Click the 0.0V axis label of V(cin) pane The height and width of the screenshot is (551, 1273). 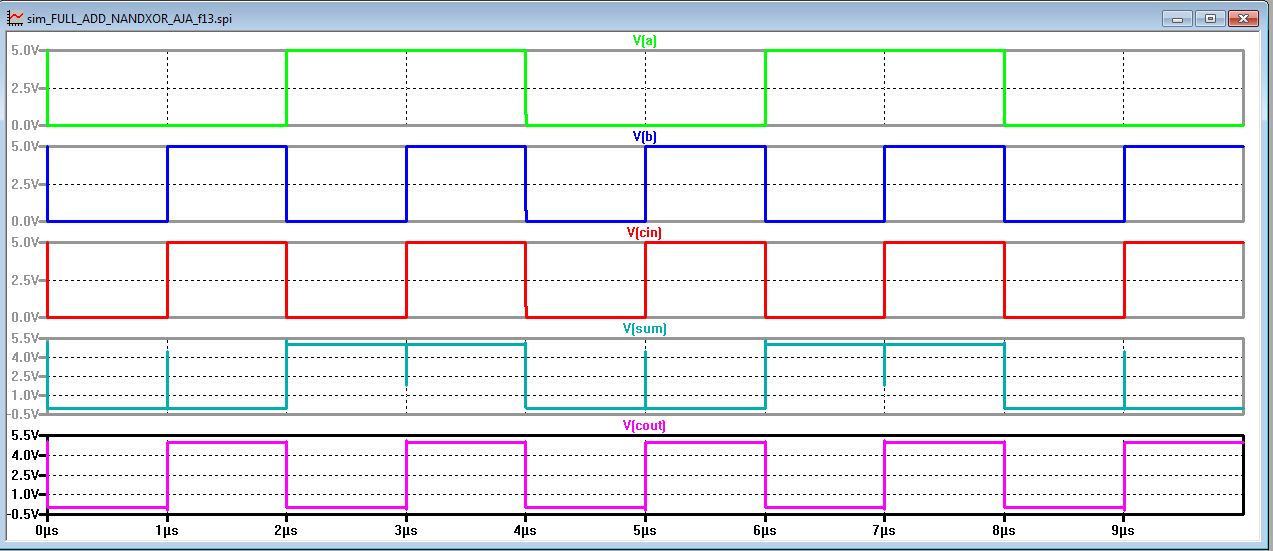[25, 317]
